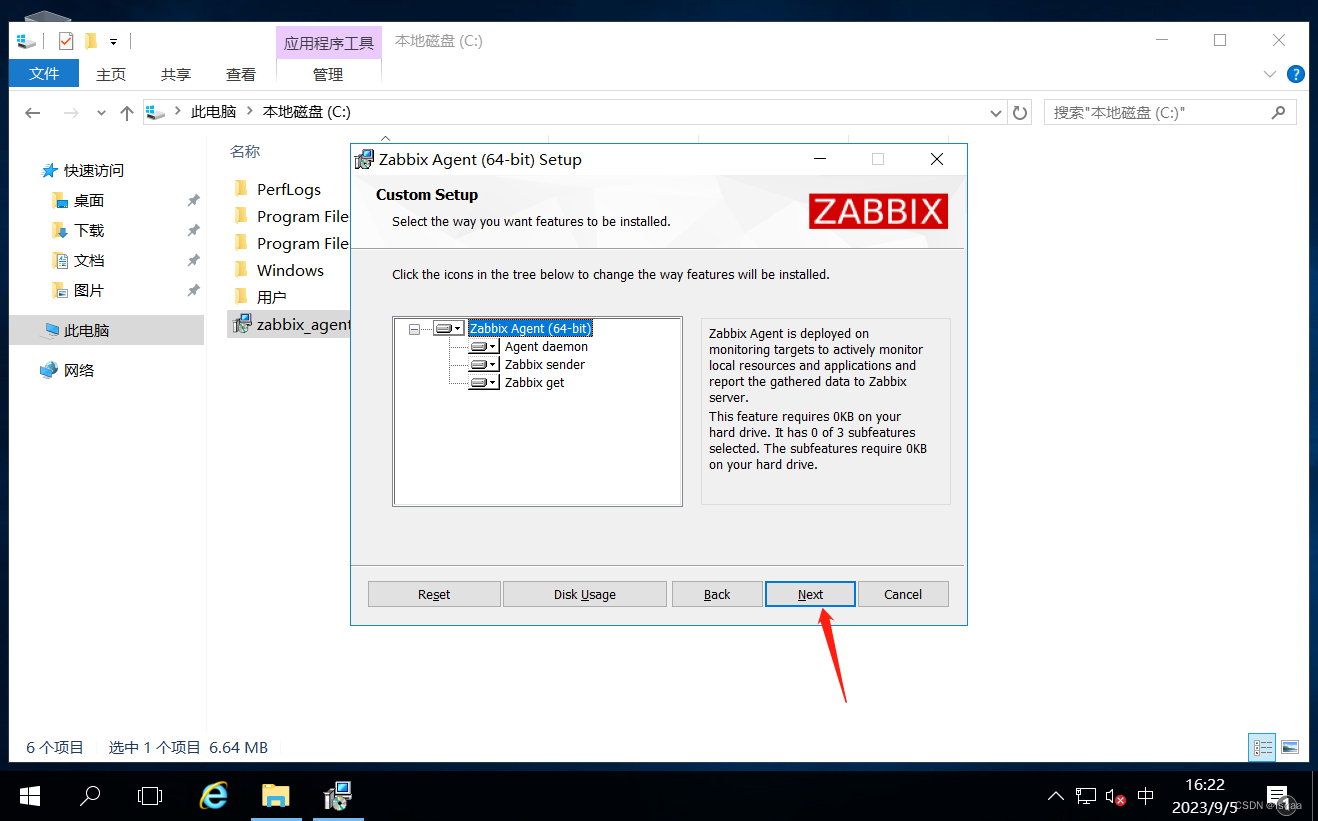The width and height of the screenshot is (1318, 821).
Task: Open the Zabbix get feature install dropdown
Action: coord(483,383)
